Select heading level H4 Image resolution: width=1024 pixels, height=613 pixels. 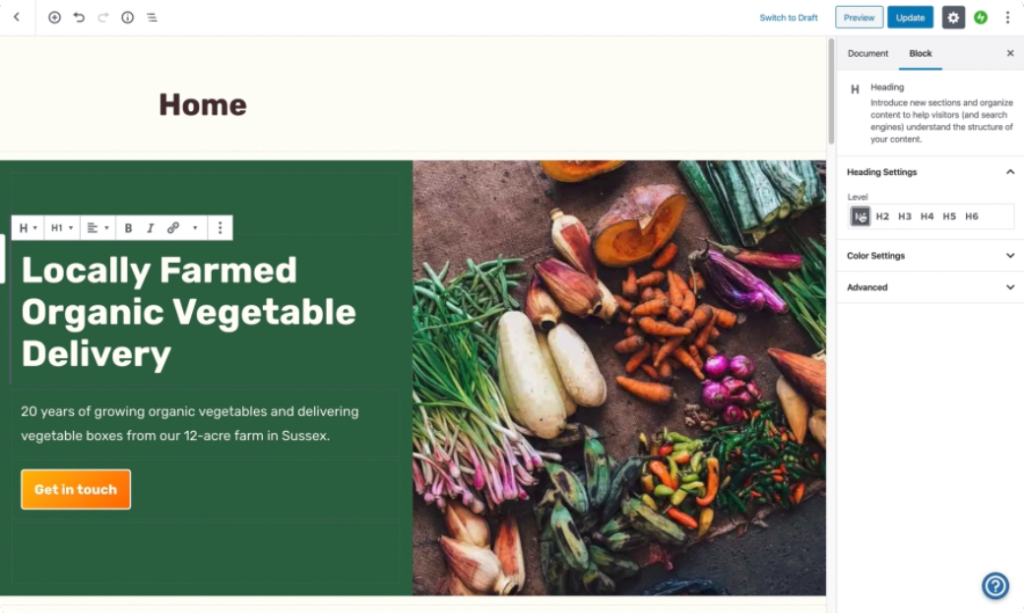(927, 216)
